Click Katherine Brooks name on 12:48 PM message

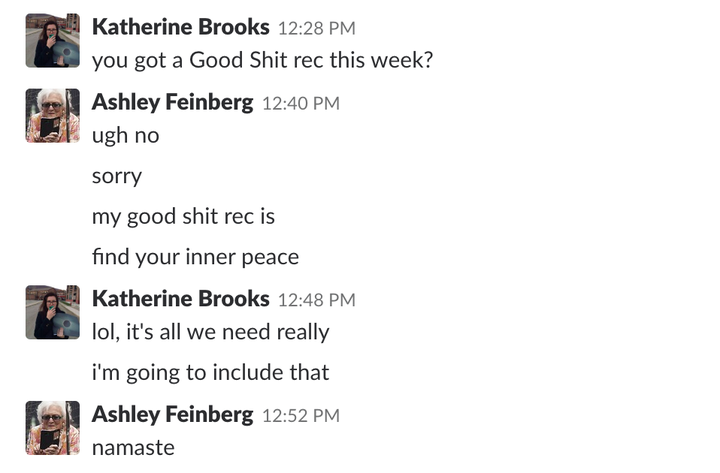[x=180, y=299]
